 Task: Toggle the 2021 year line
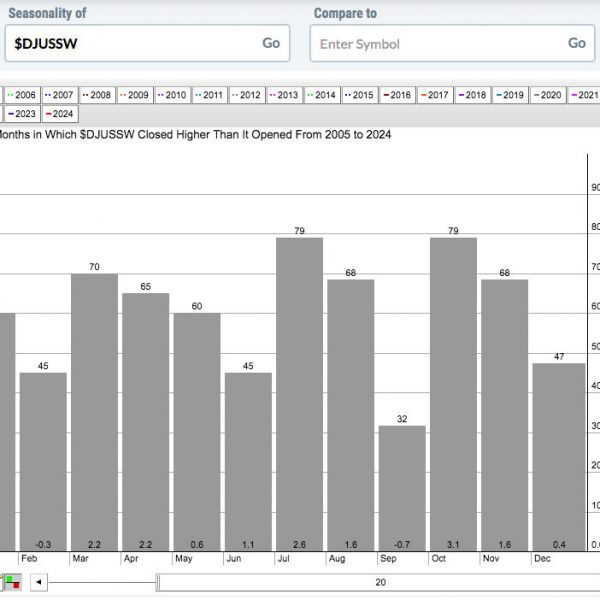coord(584,95)
